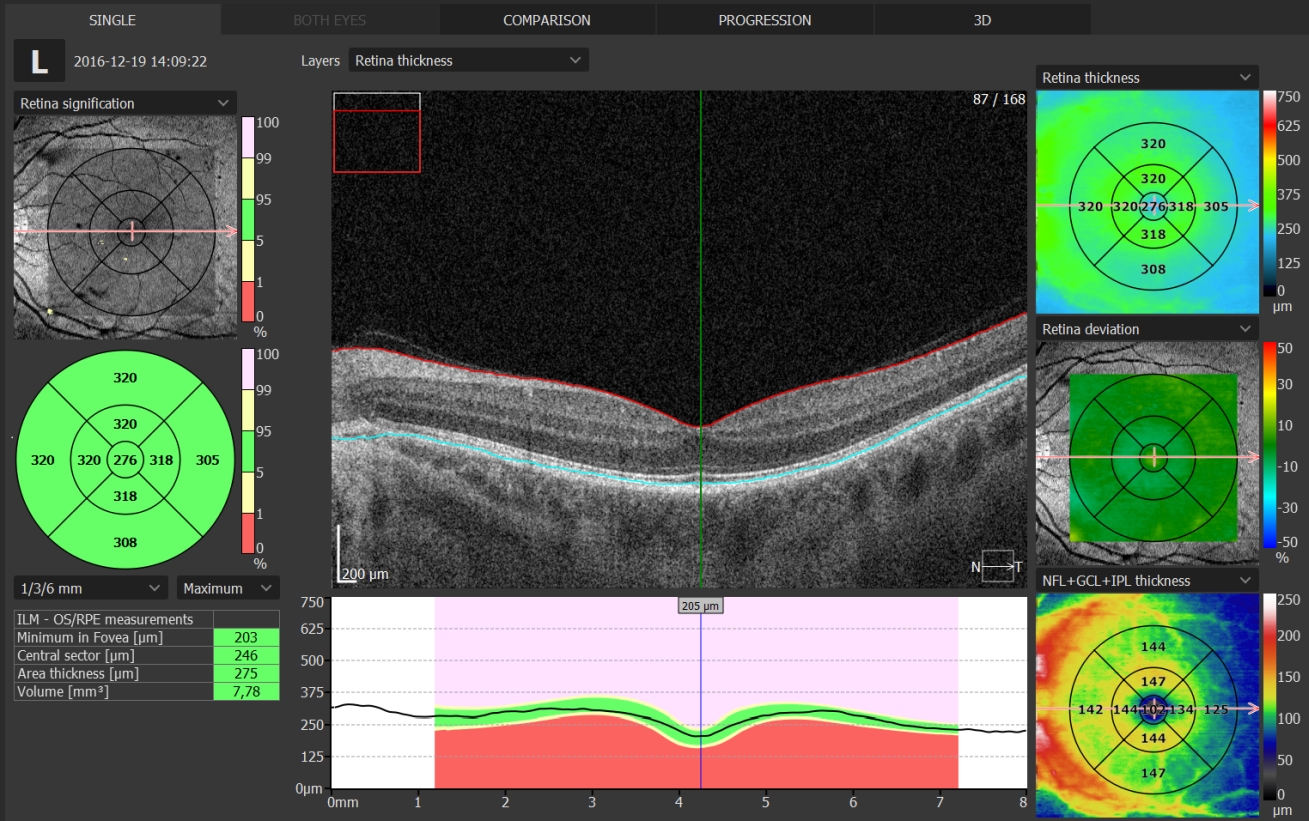Select the Area thickness value 275
This screenshot has width=1309, height=821.
click(x=246, y=673)
